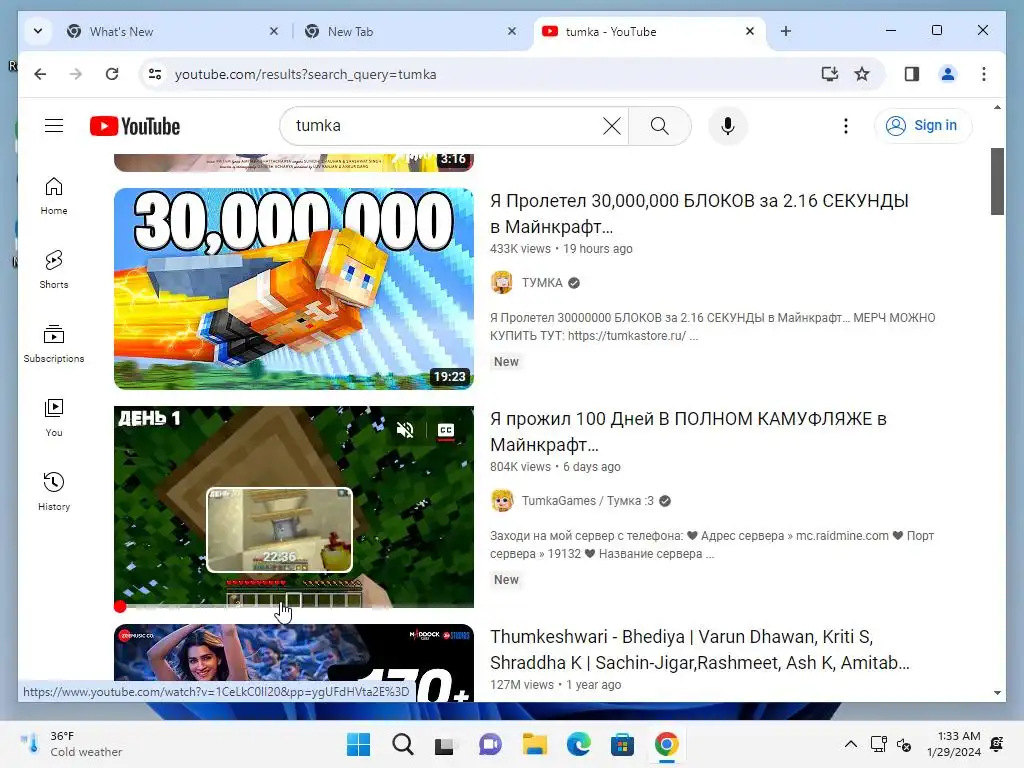The height and width of the screenshot is (768, 1024).
Task: Click the browser forward arrow
Action: point(76,74)
